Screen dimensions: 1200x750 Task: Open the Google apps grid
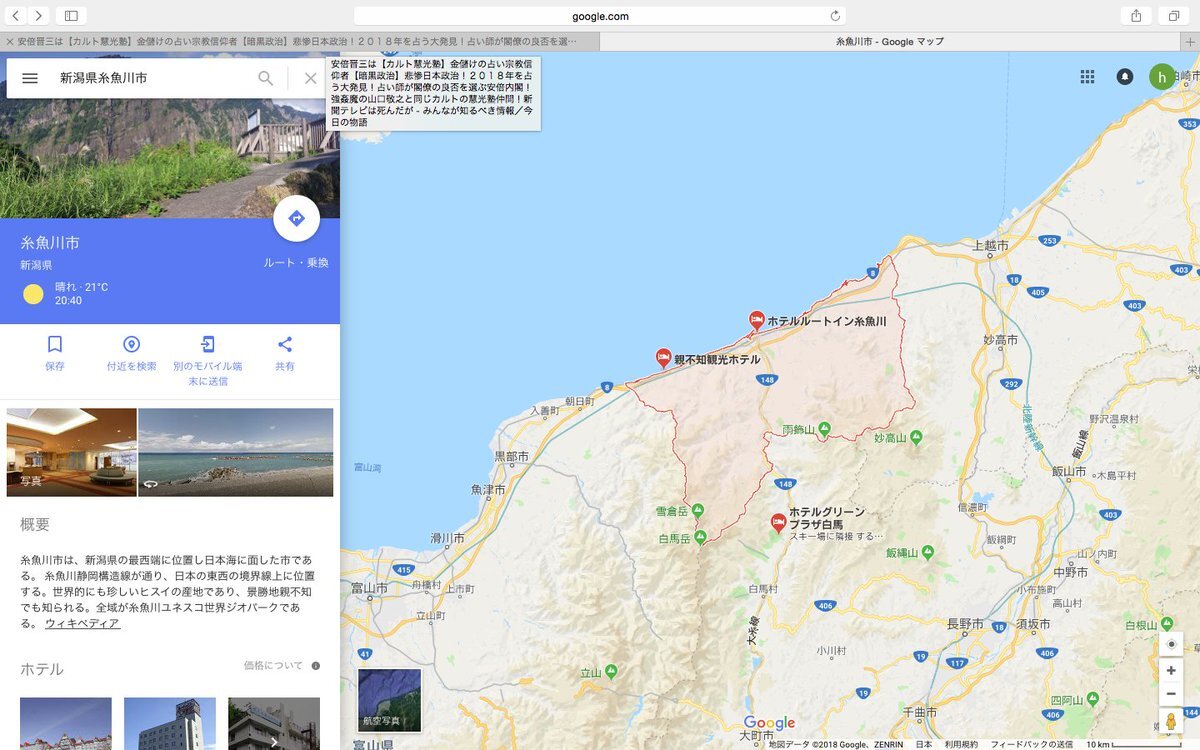pyautogui.click(x=1087, y=77)
